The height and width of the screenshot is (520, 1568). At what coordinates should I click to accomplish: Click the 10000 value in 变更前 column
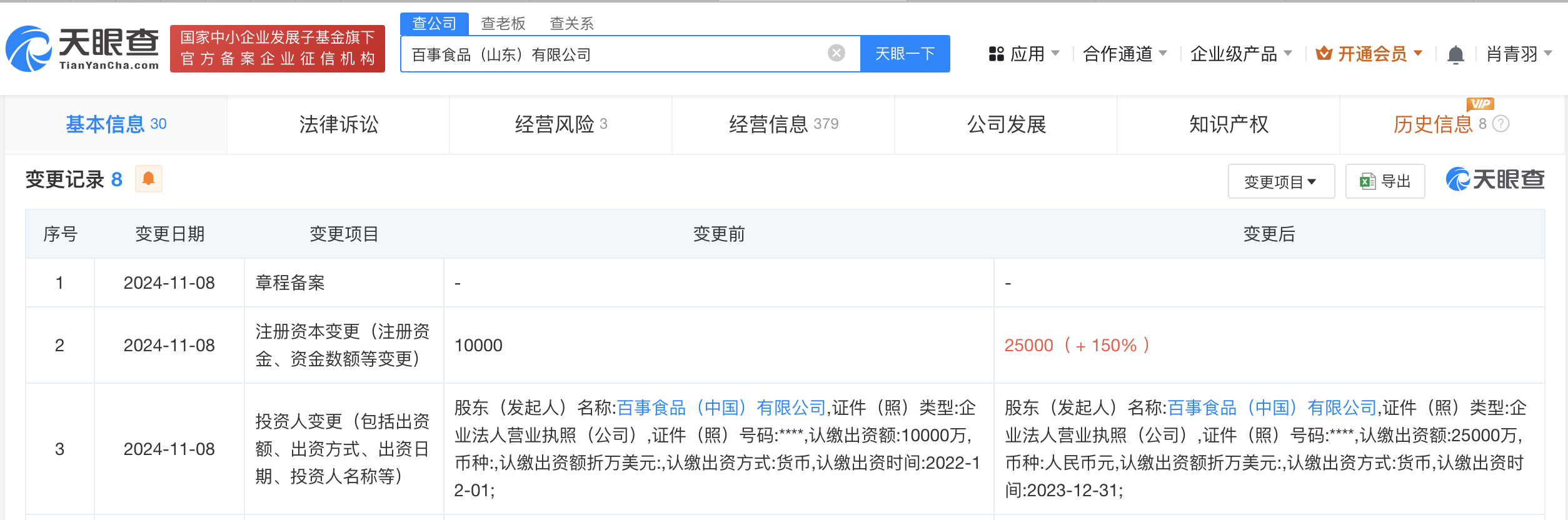[x=478, y=345]
